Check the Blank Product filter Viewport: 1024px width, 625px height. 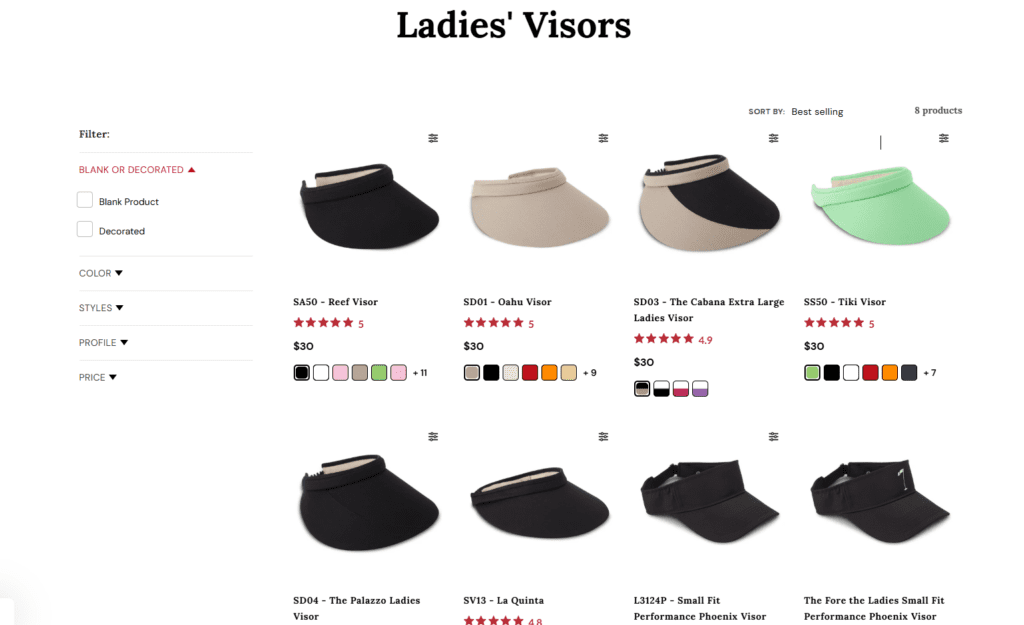85,200
